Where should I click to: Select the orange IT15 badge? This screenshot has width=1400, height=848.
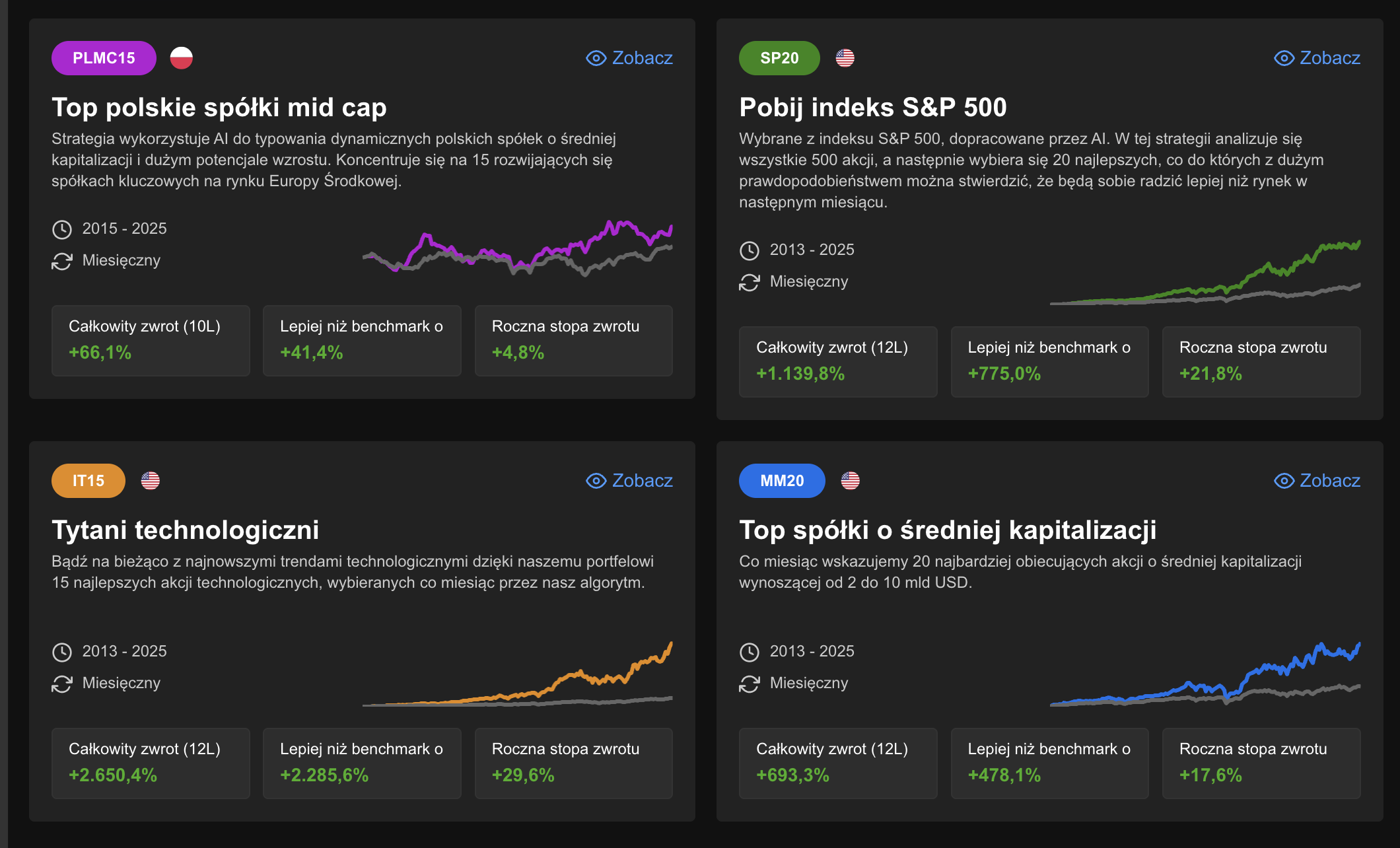[88, 481]
